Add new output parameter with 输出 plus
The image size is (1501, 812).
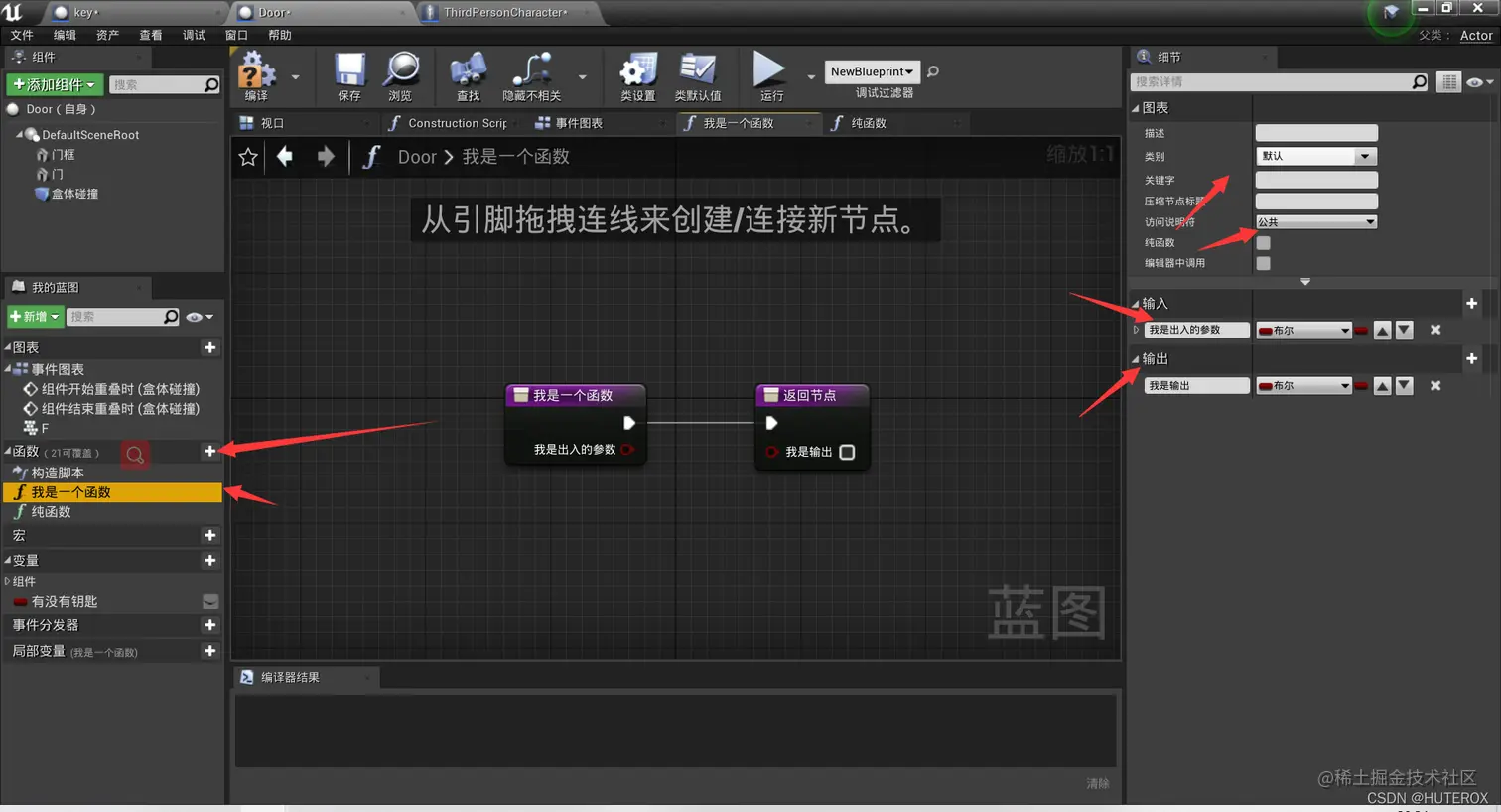click(1471, 358)
